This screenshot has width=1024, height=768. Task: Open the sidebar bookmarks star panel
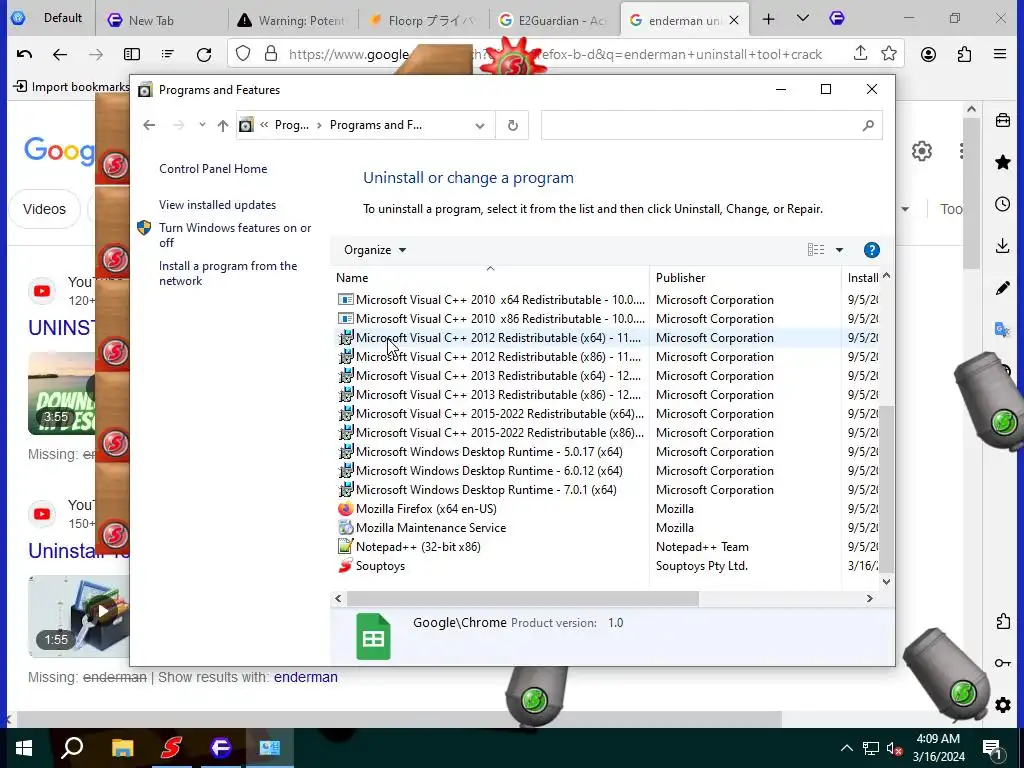pos(1003,162)
